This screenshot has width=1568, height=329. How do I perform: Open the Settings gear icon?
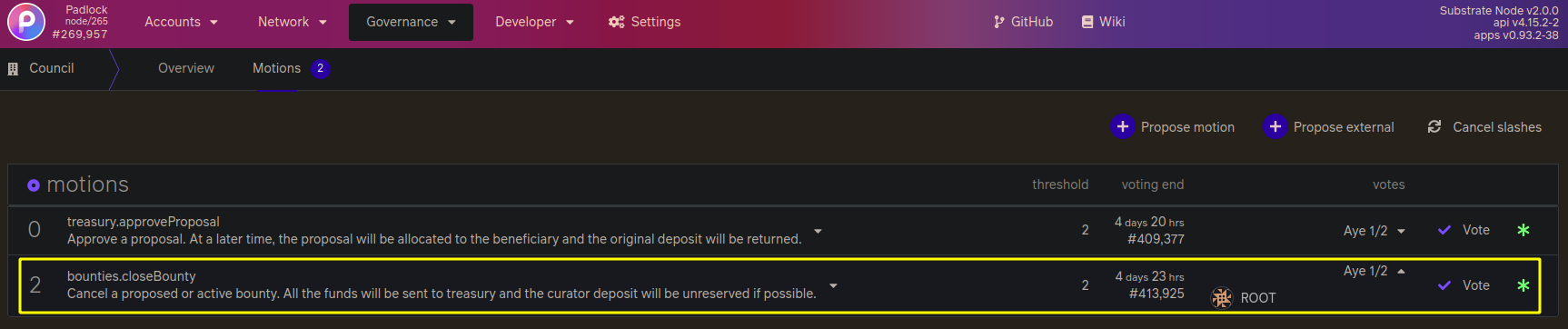pos(616,22)
